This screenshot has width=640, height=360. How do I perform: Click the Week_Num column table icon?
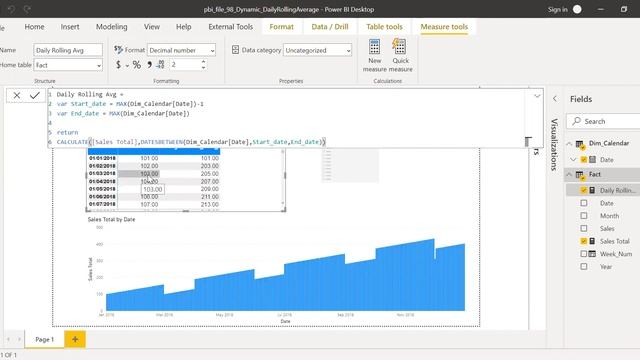coord(592,254)
